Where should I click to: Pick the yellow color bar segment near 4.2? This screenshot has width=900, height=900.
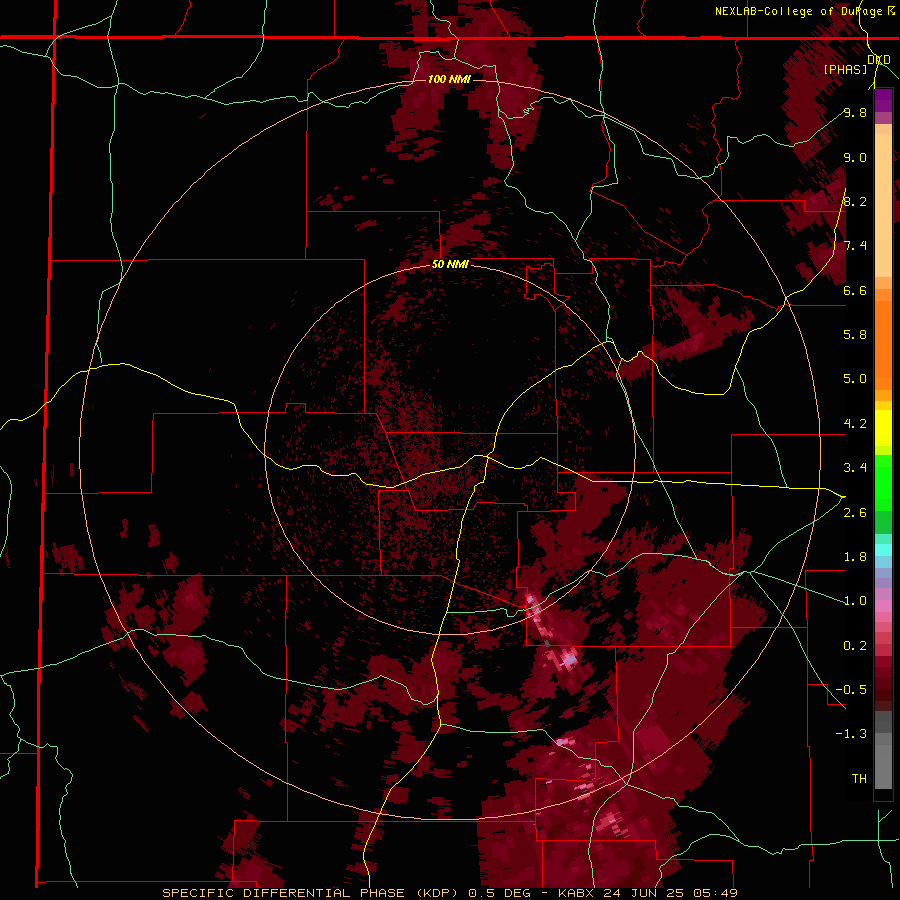click(x=883, y=428)
